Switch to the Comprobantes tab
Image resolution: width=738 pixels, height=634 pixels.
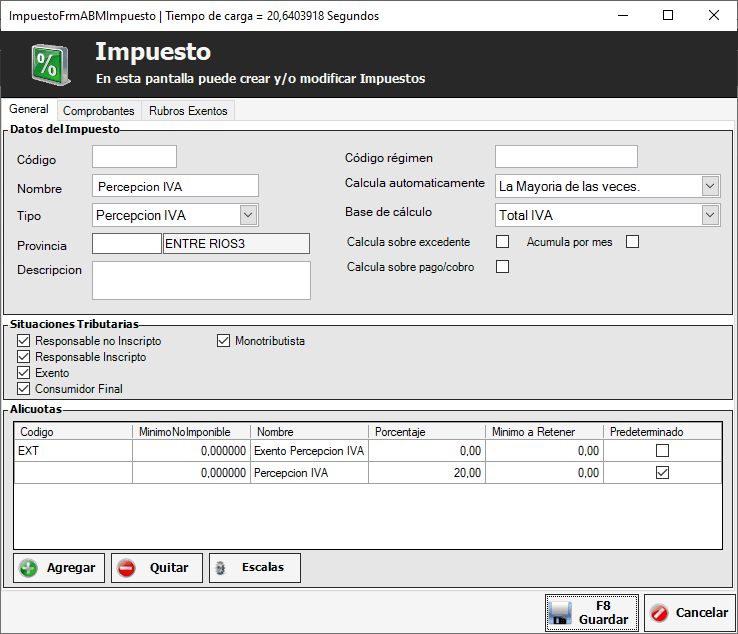point(98,111)
